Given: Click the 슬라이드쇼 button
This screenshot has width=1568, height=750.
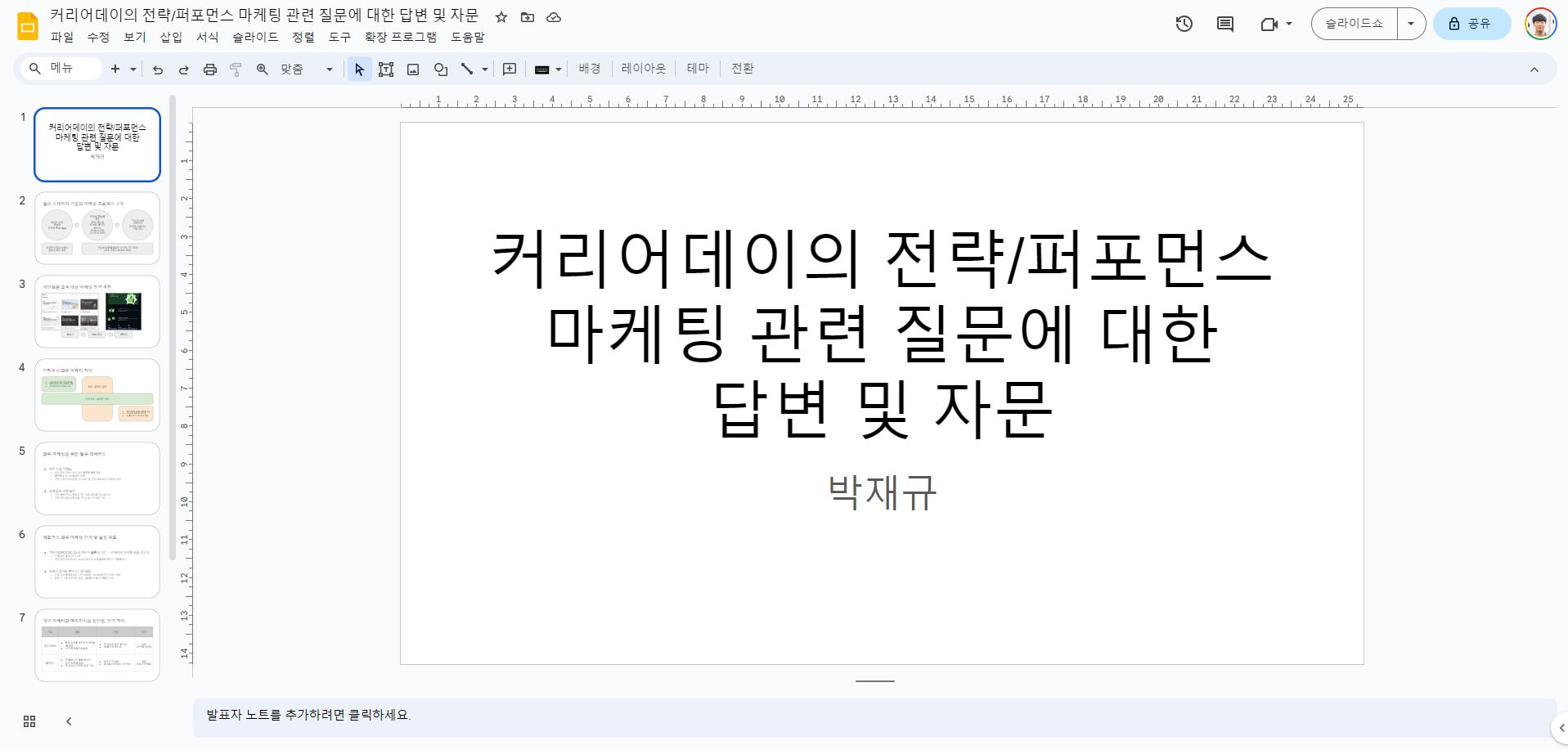Looking at the screenshot, I should (1355, 24).
